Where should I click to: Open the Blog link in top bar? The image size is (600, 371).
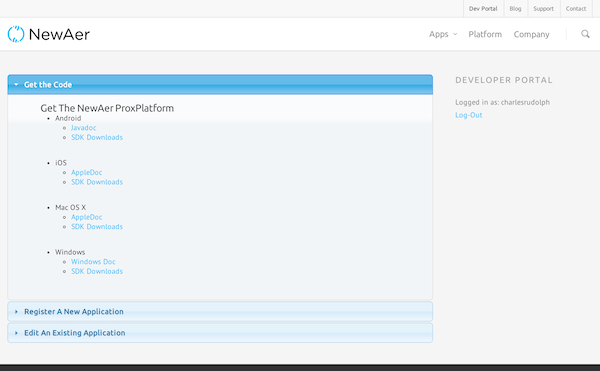click(x=515, y=8)
